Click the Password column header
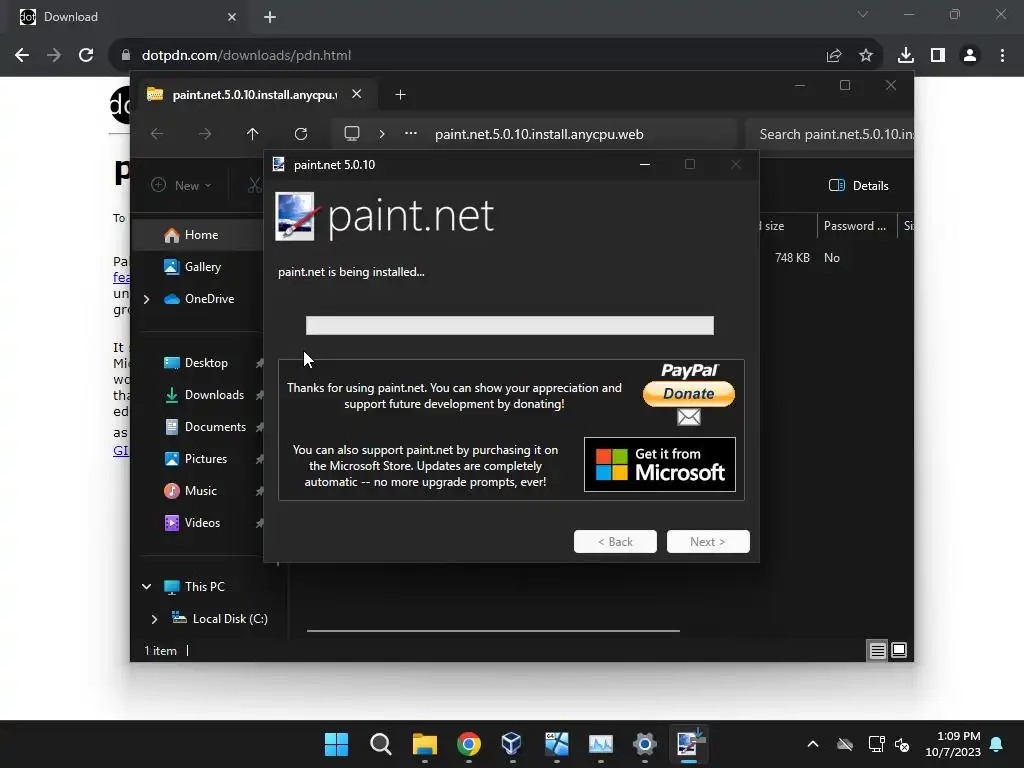Image resolution: width=1024 pixels, height=768 pixels. pyautogui.click(x=855, y=226)
